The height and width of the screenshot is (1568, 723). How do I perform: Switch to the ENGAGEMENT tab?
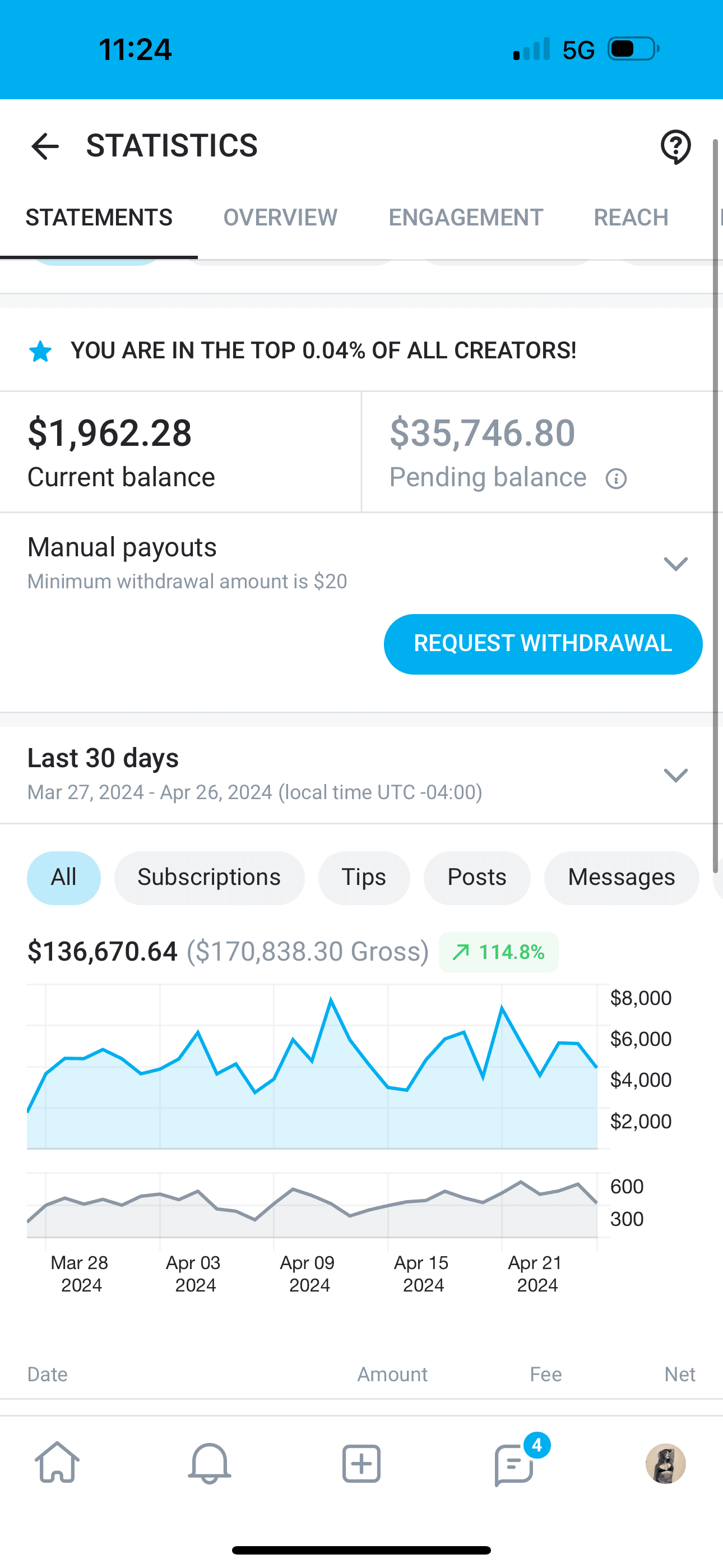pyautogui.click(x=466, y=217)
